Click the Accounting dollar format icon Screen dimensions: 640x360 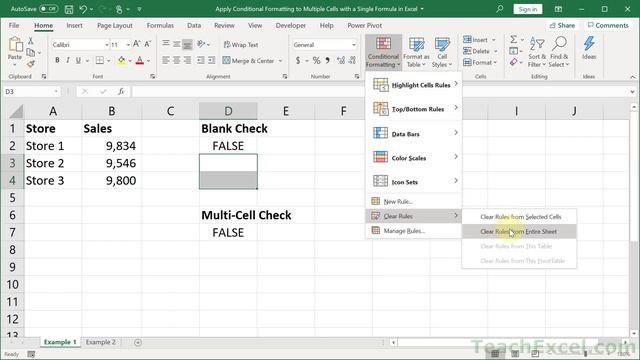pyautogui.click(x=298, y=60)
